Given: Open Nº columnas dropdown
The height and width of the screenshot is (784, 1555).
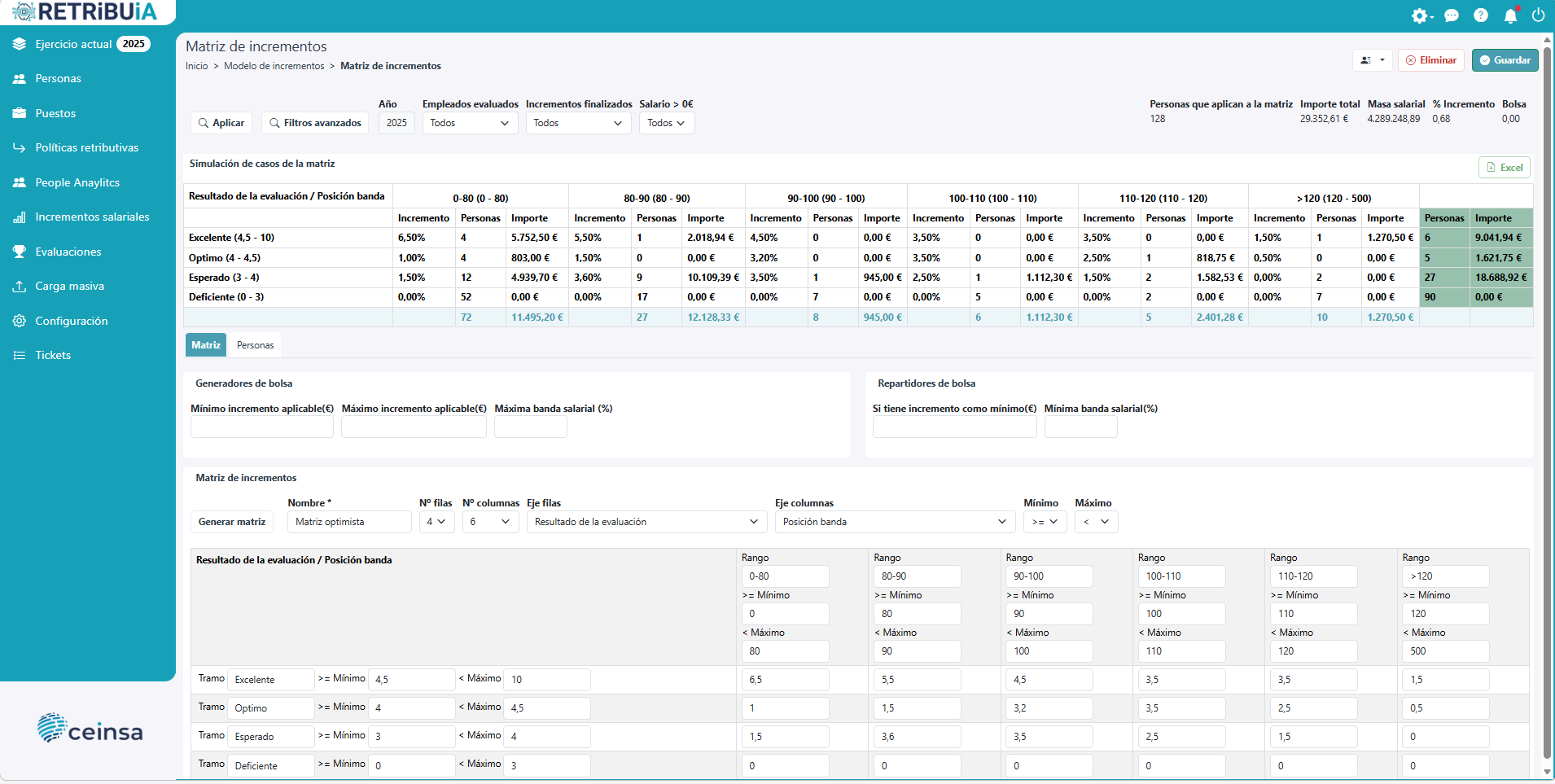Looking at the screenshot, I should click(490, 522).
